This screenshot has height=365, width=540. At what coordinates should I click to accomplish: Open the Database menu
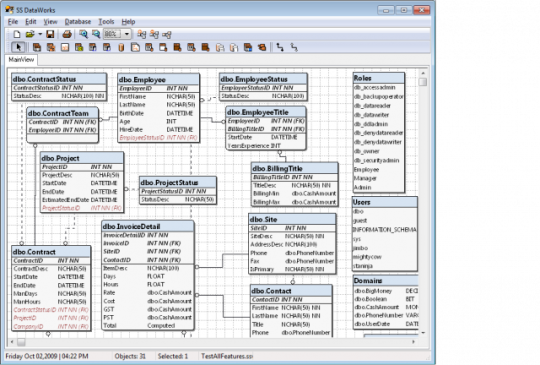(78, 22)
